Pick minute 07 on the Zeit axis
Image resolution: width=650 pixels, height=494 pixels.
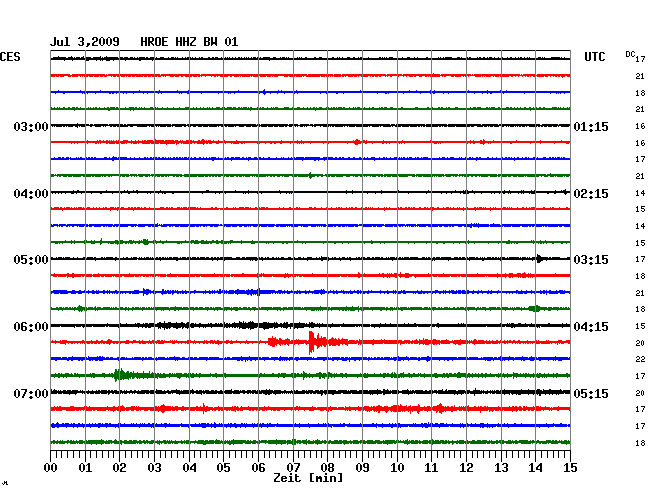click(x=293, y=468)
